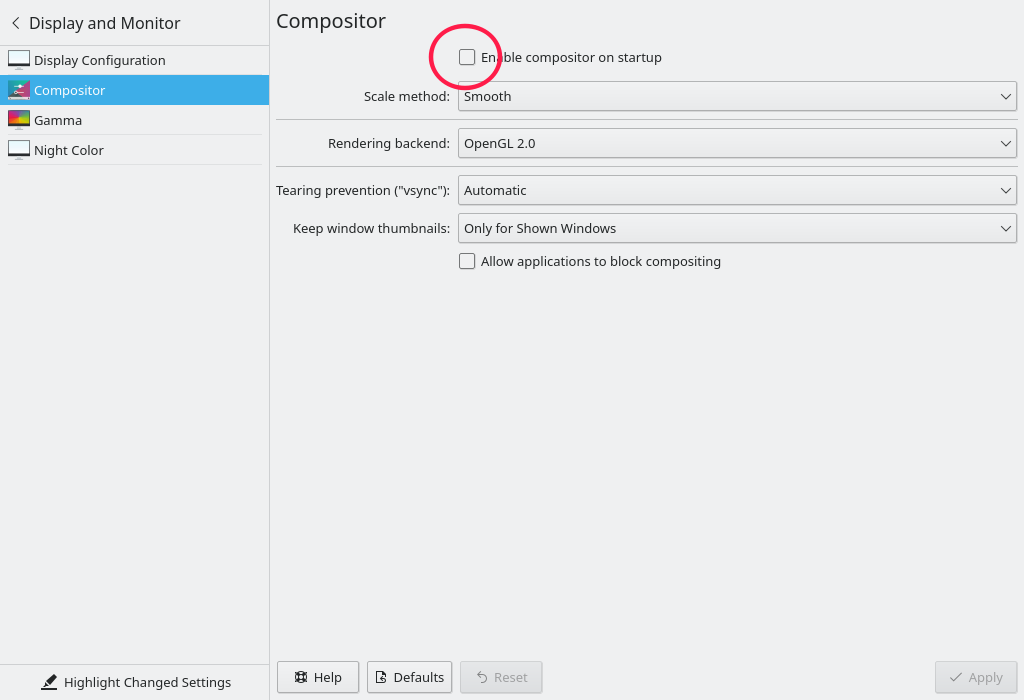The image size is (1024, 700).
Task: Click the Tearing prevention ("vsync") label
Action: pyautogui.click(x=363, y=191)
